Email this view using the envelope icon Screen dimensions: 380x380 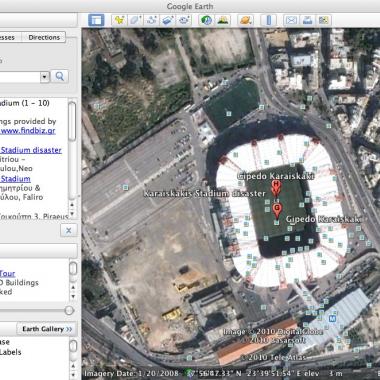coord(291,20)
